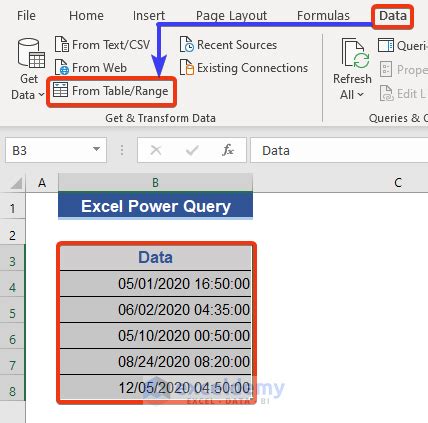428x423 pixels.
Task: Open the Get Data database icon
Action: 31,53
